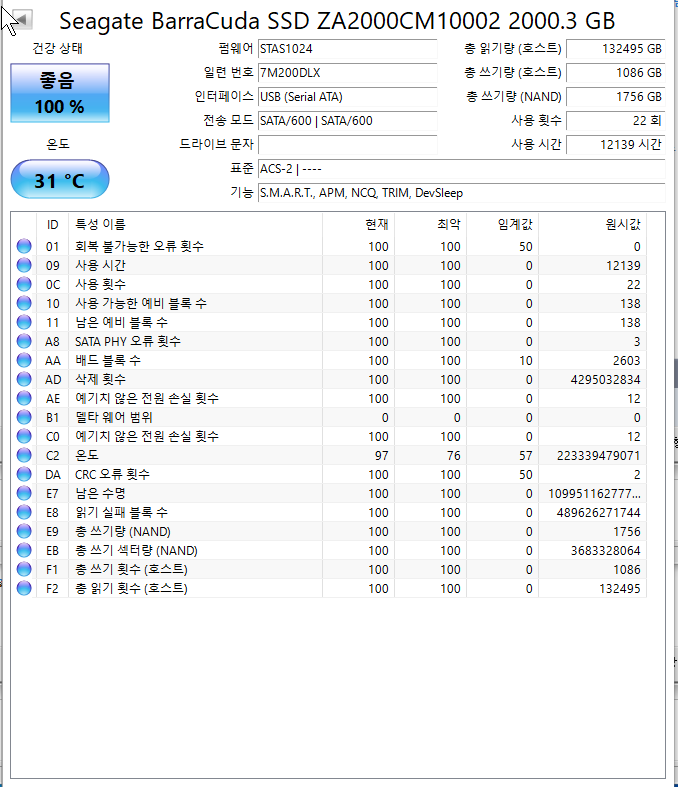Select attribute name 델타 웨어 범위

pyautogui.click(x=114, y=418)
